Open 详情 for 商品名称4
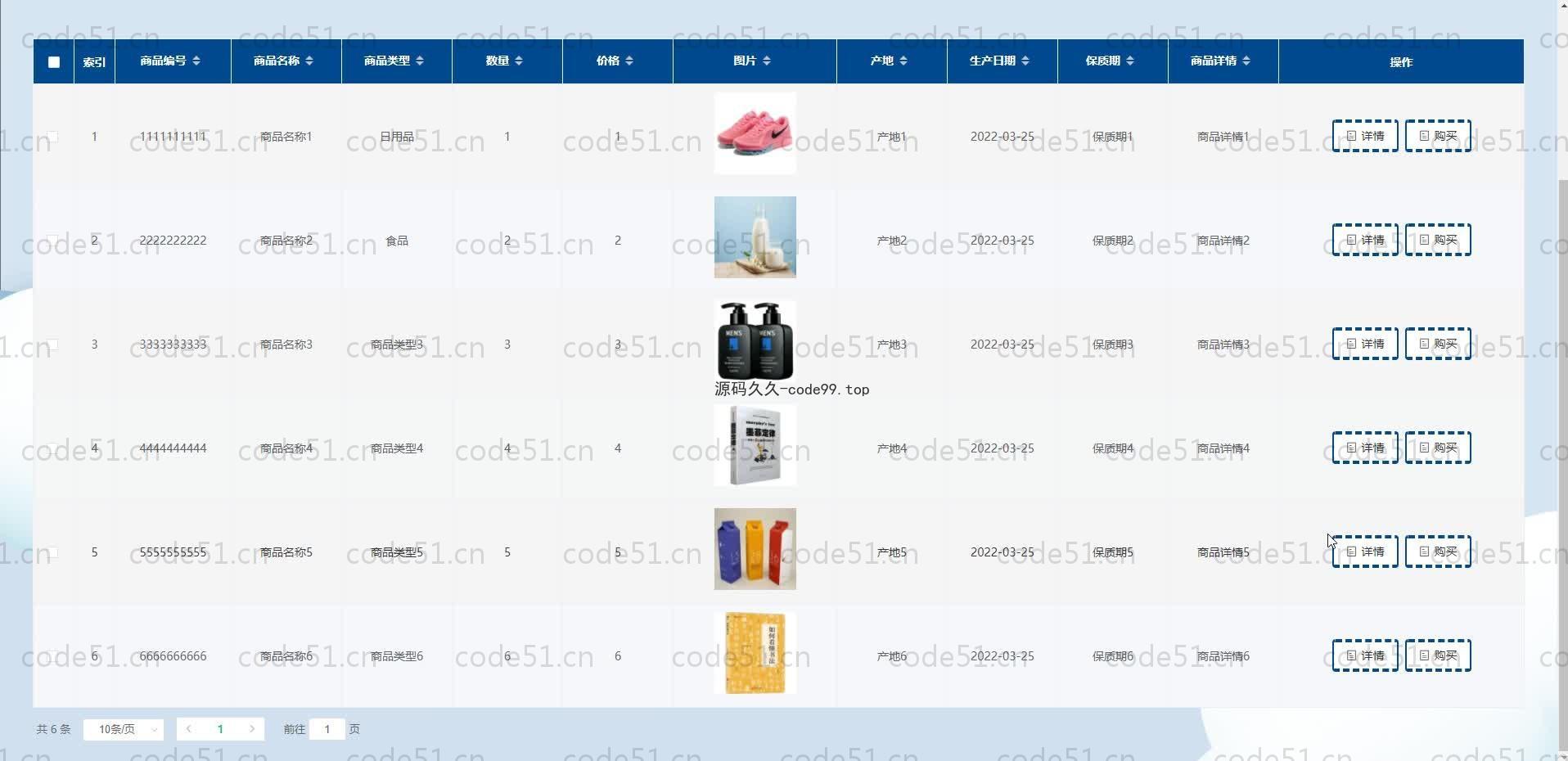Image resolution: width=1568 pixels, height=761 pixels. [1365, 448]
